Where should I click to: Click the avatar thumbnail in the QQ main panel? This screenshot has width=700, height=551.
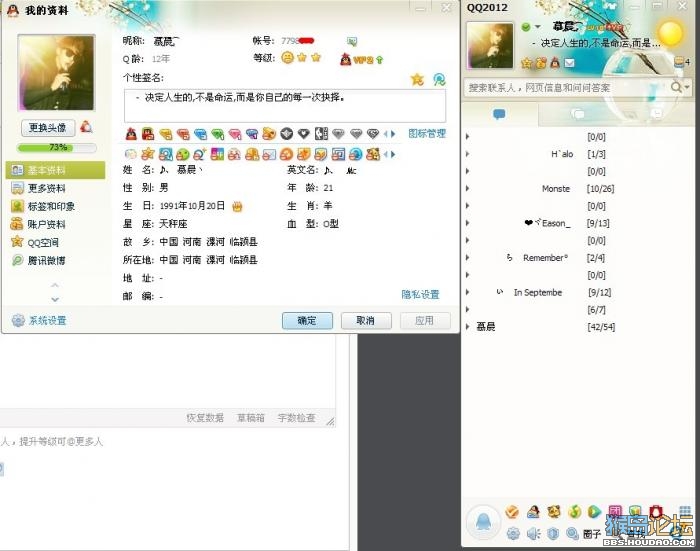489,45
